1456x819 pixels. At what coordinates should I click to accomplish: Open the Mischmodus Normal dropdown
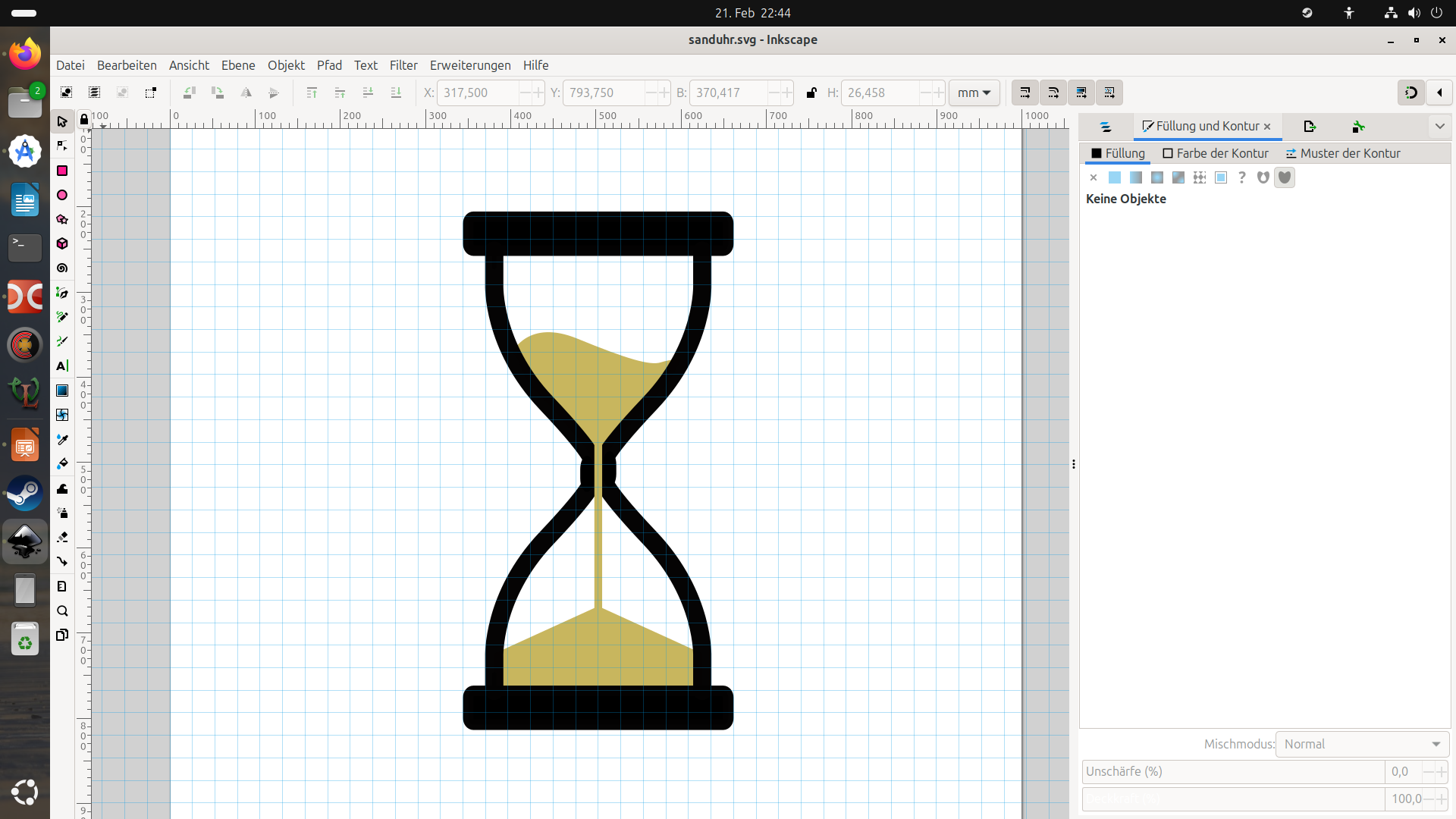click(x=1362, y=744)
